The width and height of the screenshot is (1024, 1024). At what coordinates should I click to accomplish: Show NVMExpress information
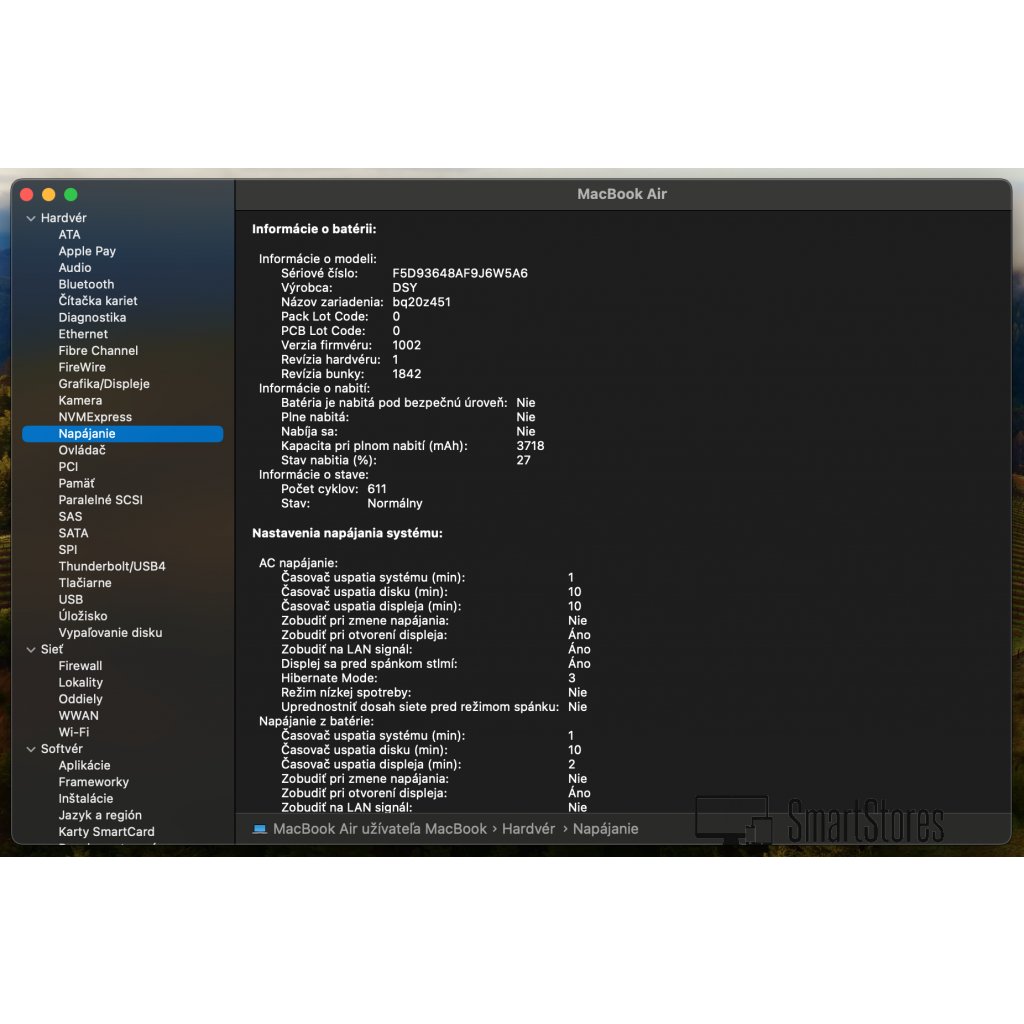(95, 417)
